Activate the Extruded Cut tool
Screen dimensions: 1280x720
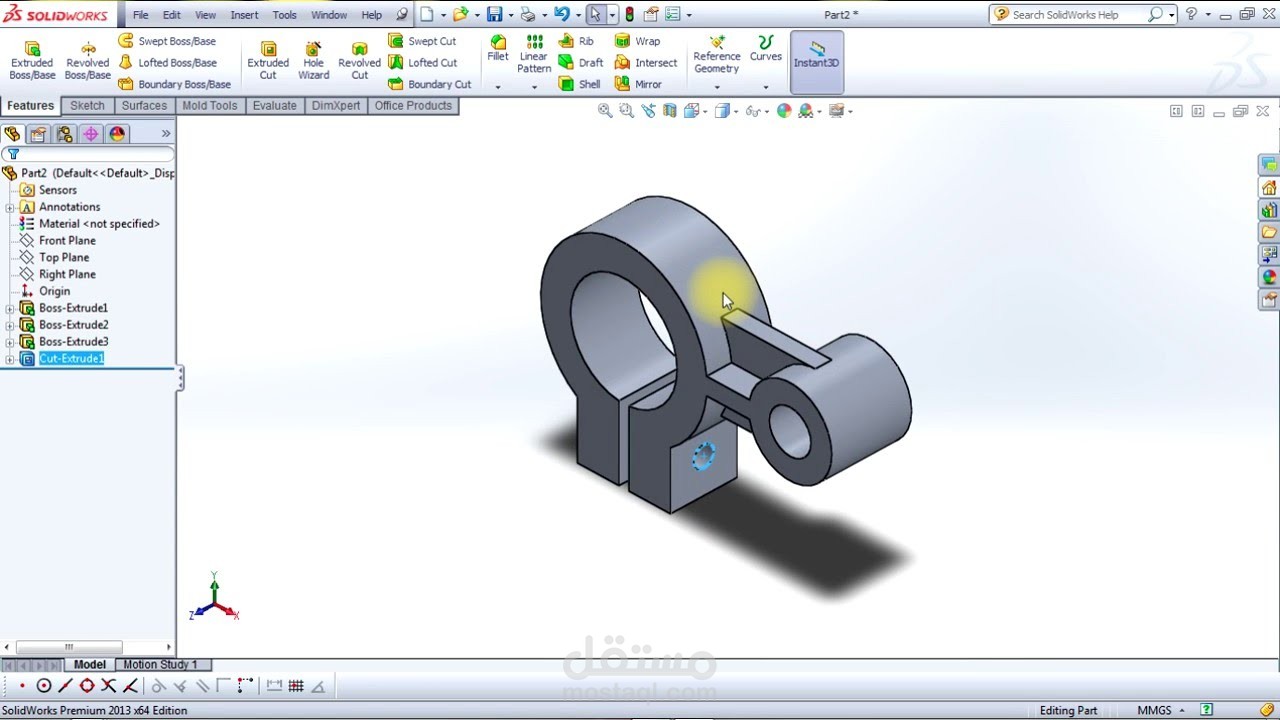268,61
